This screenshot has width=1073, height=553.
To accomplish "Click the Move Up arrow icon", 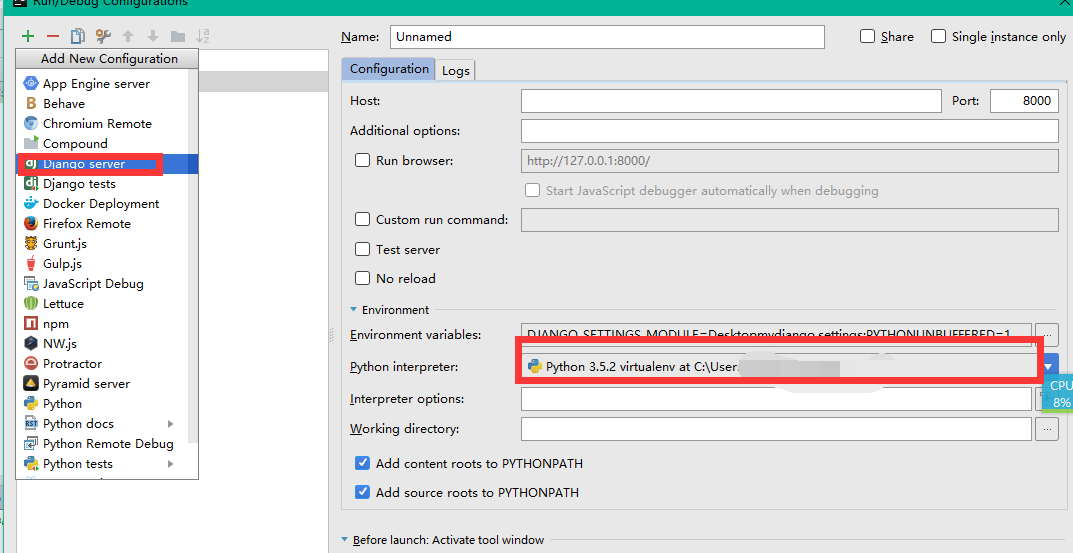I will click(128, 36).
